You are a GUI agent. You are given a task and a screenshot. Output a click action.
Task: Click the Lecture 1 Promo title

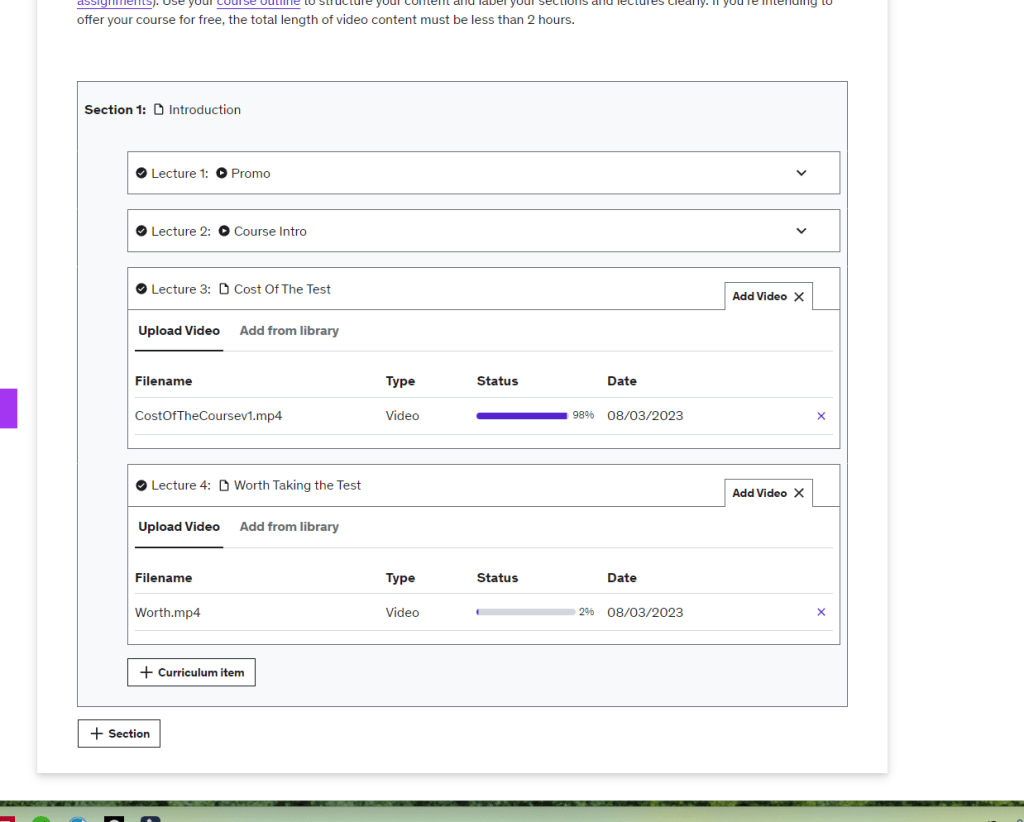pyautogui.click(x=251, y=173)
